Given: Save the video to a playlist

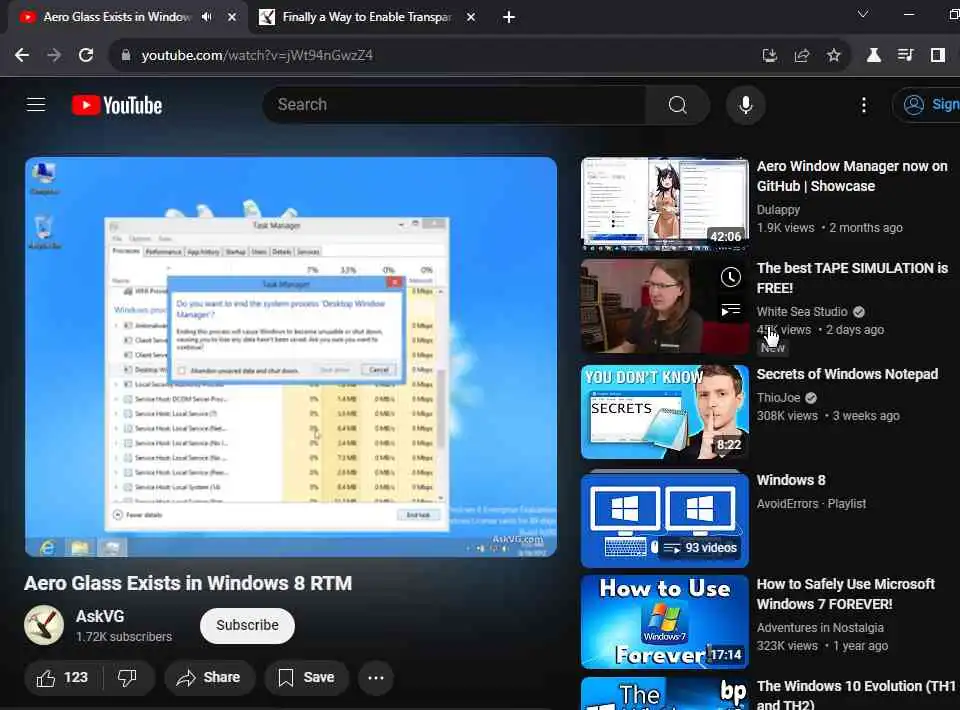Looking at the screenshot, I should pos(306,678).
